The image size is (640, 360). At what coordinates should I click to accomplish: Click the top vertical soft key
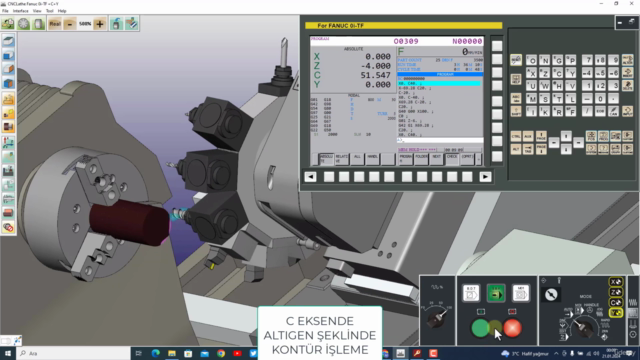497,46
